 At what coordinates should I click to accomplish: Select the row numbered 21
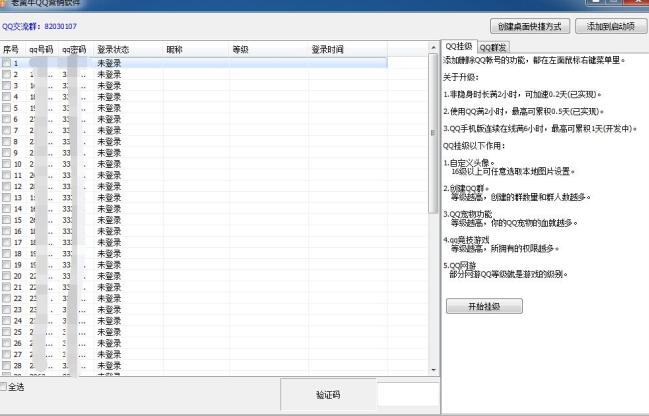point(194,287)
